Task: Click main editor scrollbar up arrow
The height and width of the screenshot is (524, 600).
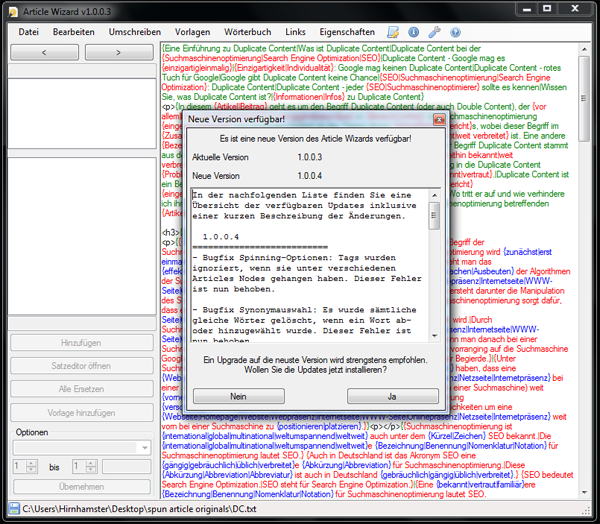Action: tap(584, 49)
